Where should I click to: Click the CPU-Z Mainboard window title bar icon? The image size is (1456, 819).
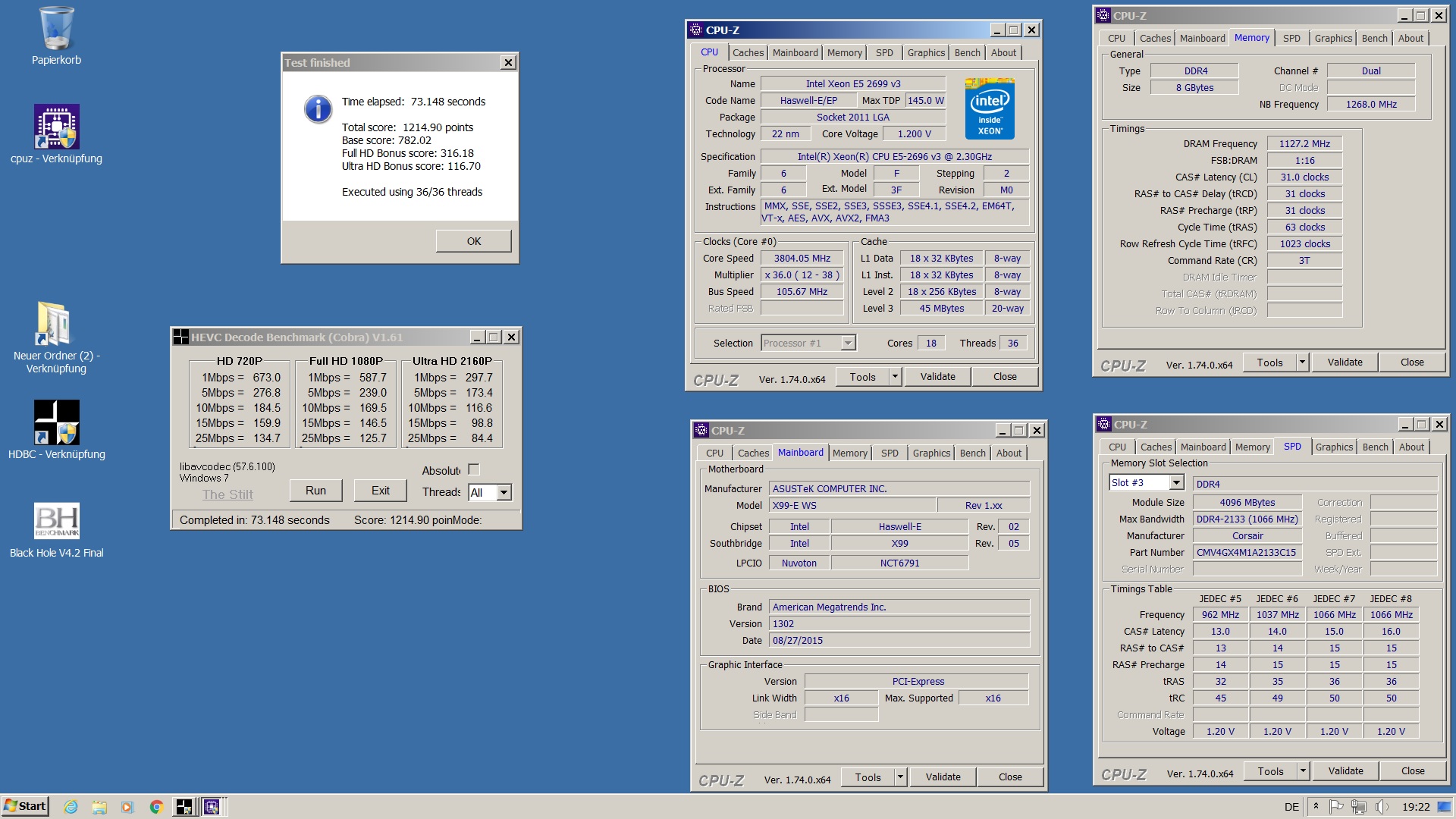pyautogui.click(x=701, y=430)
